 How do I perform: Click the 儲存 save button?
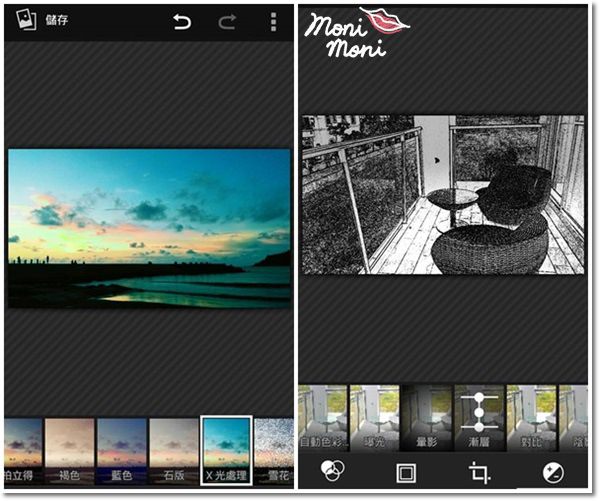(56, 20)
